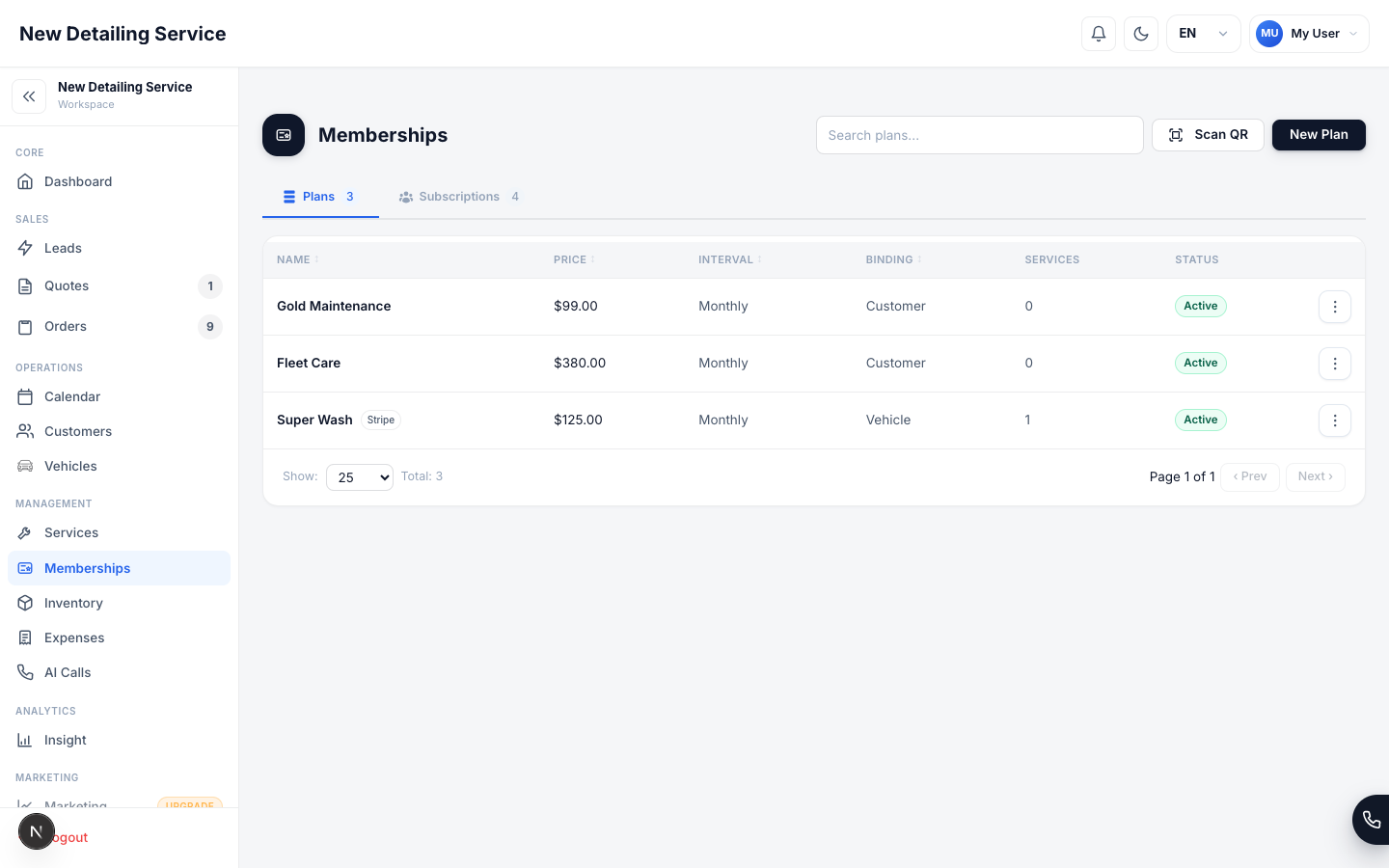
Task: Open the EN language dropdown
Action: (x=1204, y=34)
